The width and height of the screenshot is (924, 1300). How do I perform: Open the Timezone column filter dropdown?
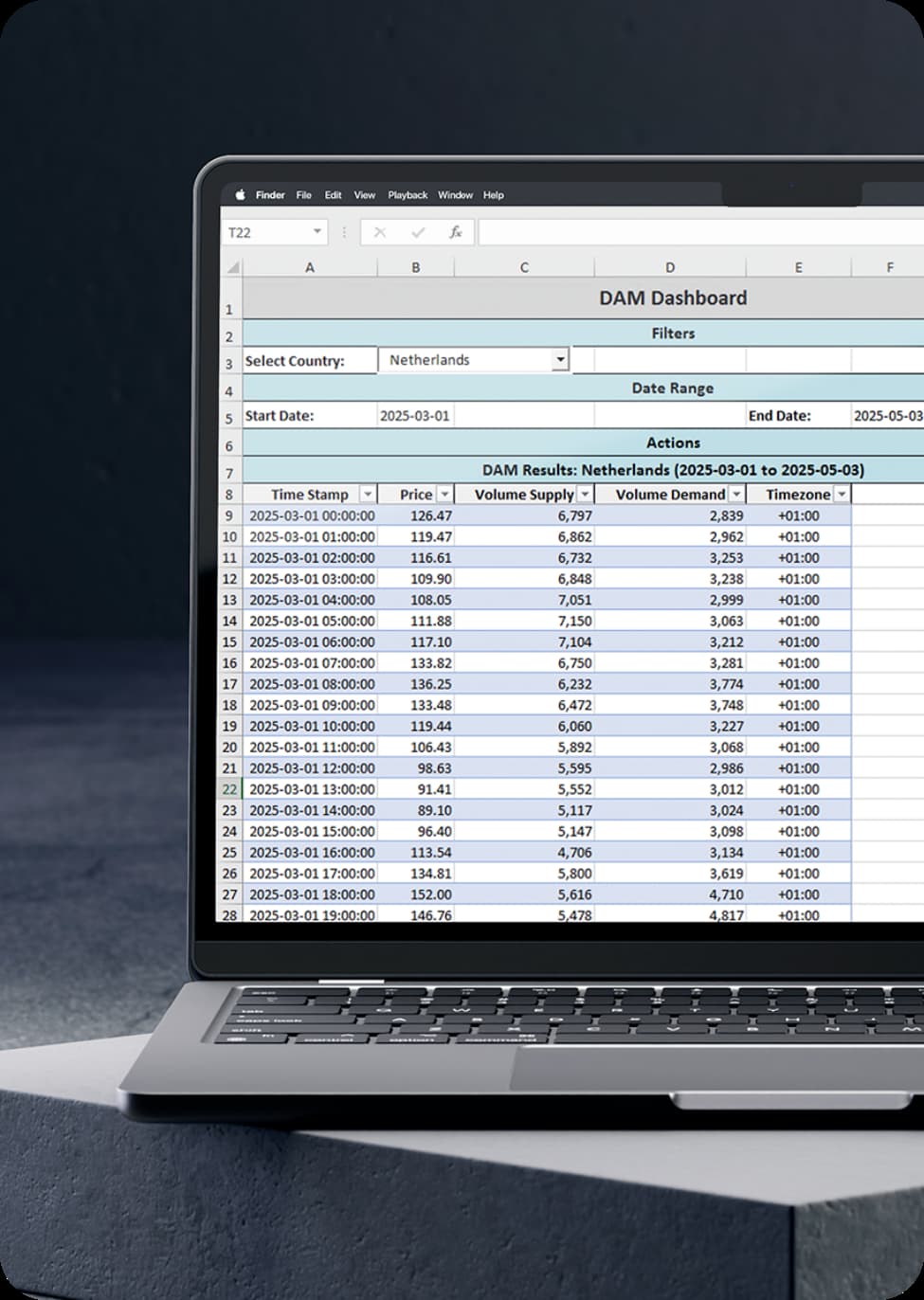[842, 494]
